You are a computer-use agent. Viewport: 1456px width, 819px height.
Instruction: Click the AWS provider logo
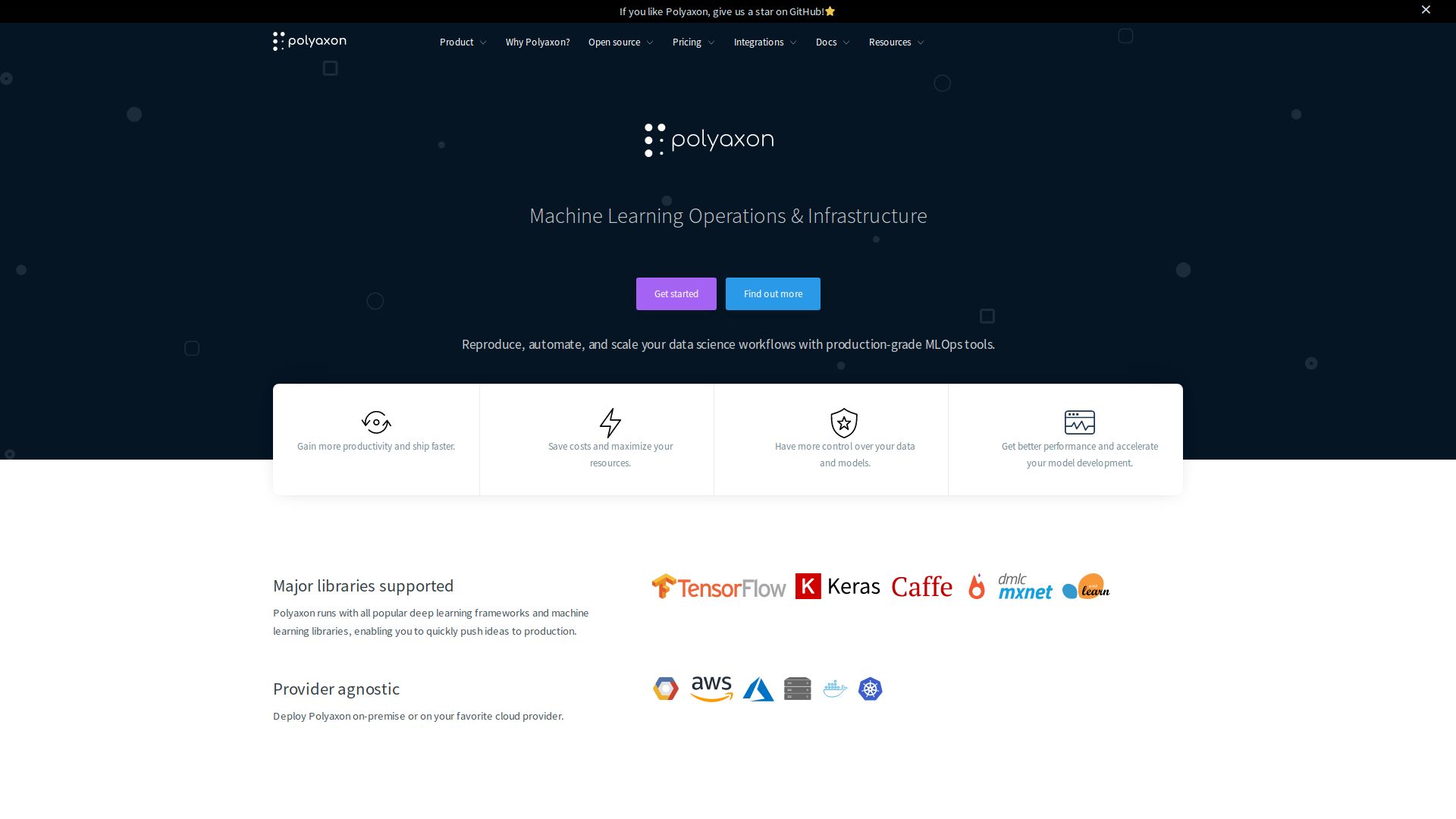coord(711,689)
